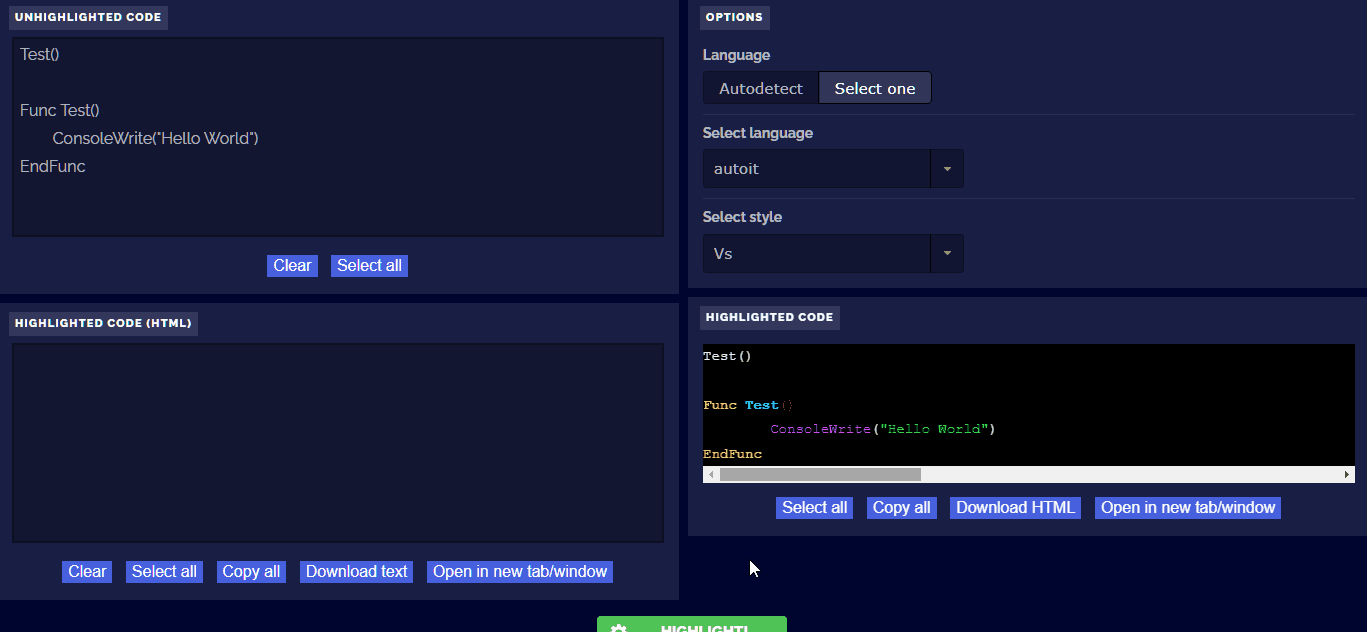The height and width of the screenshot is (632, 1367).
Task: Open HTML code in new tab/window
Action: (520, 571)
